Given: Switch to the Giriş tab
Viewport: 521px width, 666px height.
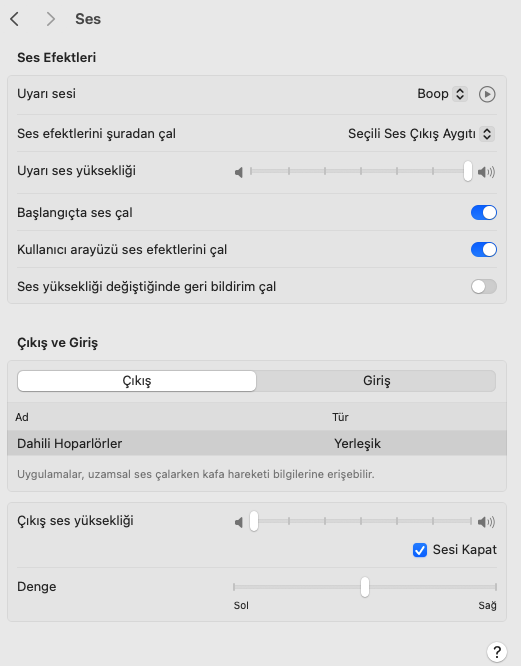Looking at the screenshot, I should (x=376, y=381).
